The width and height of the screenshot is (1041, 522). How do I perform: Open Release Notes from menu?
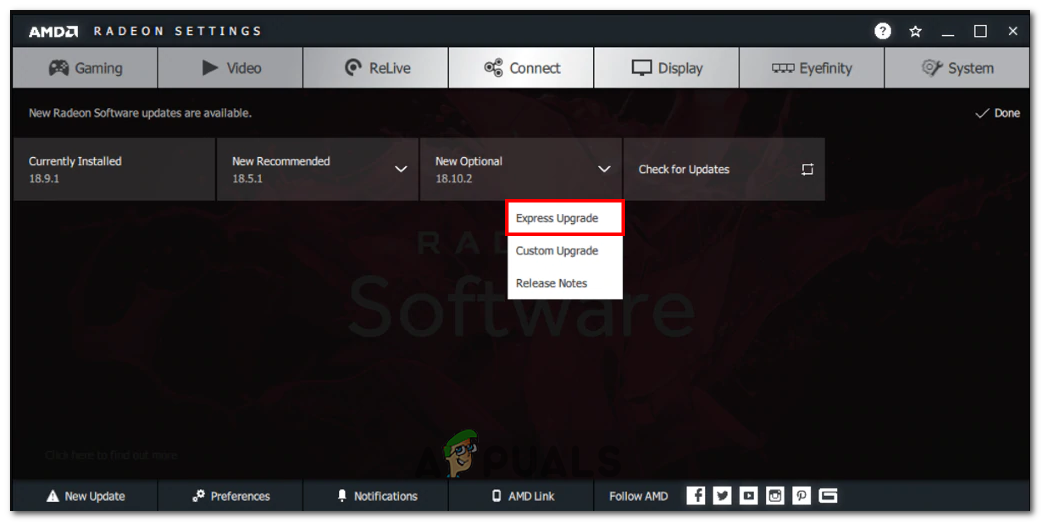pos(565,283)
